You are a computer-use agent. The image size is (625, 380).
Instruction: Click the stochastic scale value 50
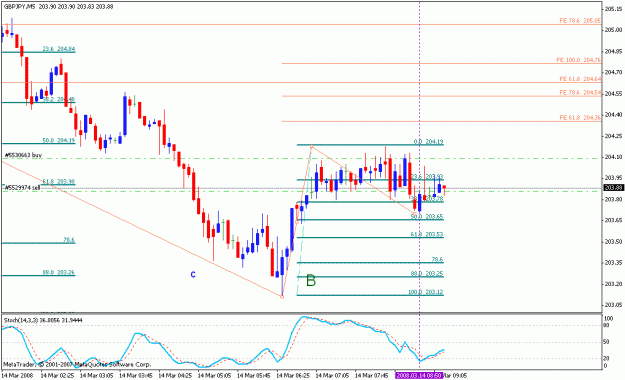(607, 343)
